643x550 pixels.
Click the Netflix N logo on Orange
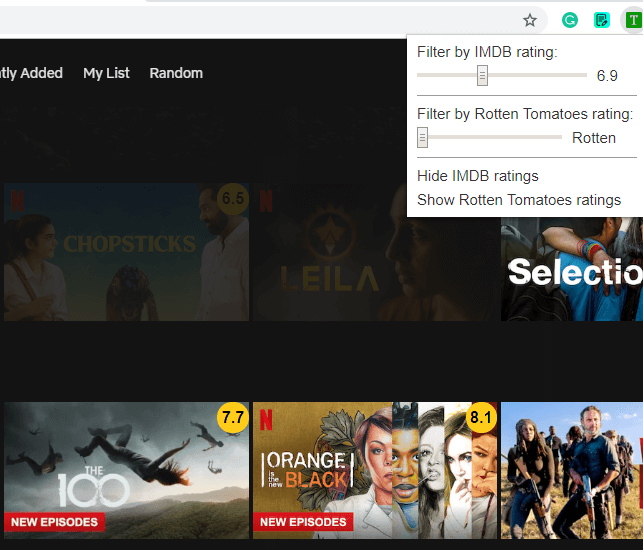pos(266,420)
